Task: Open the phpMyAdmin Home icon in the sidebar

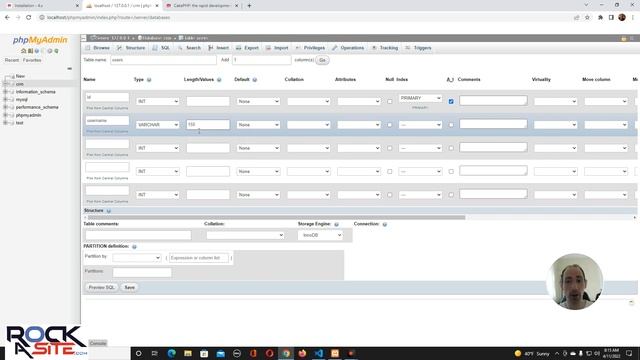Action: point(23,51)
